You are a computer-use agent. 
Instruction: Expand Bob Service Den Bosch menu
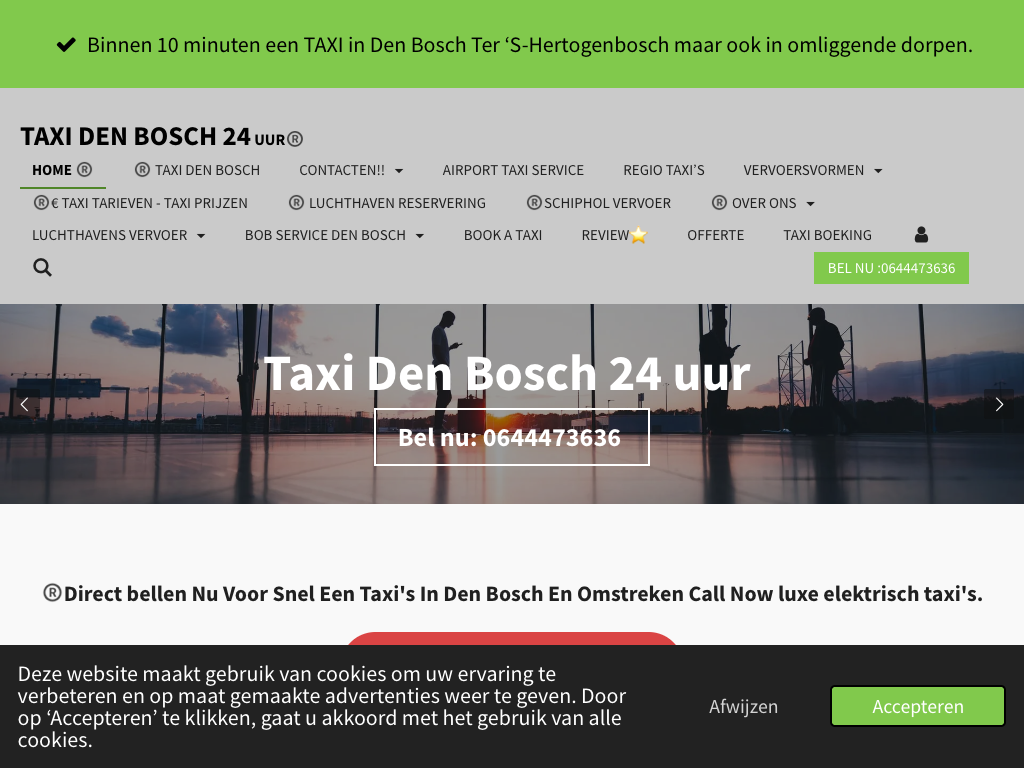point(334,235)
